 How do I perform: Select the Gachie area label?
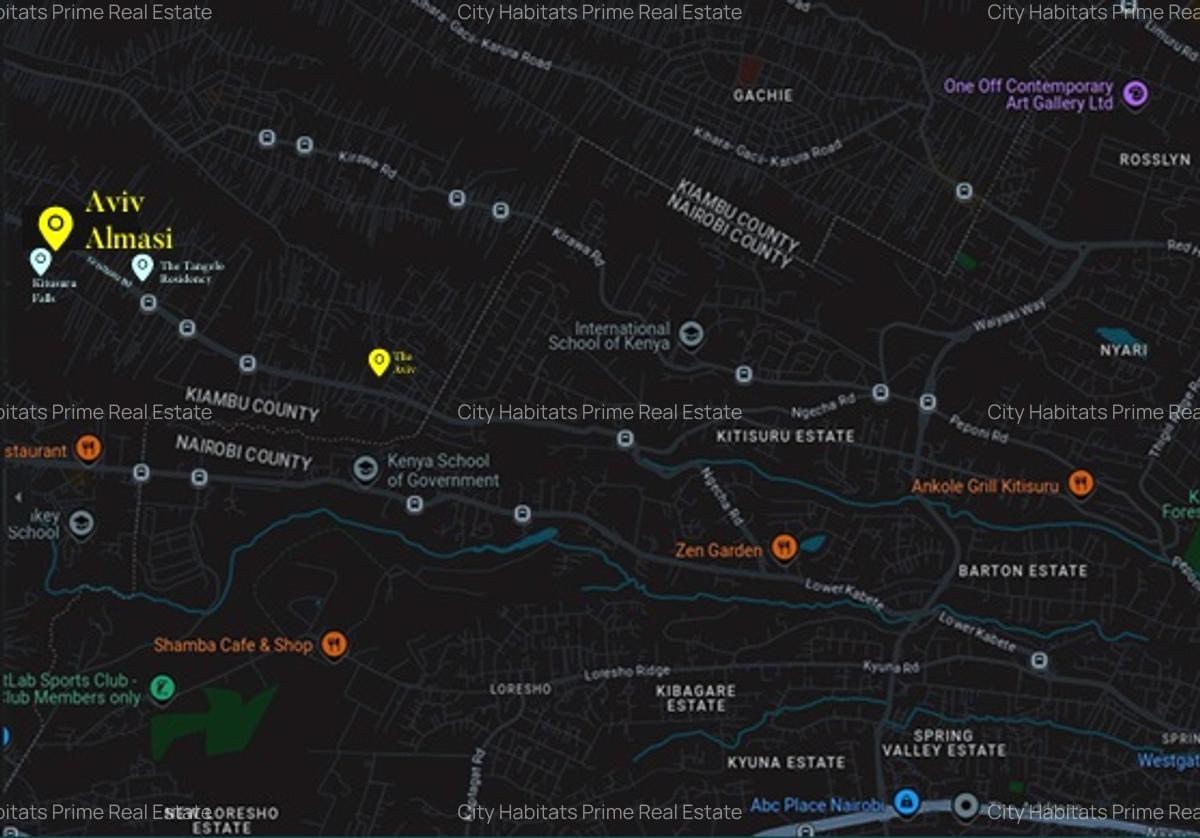762,95
